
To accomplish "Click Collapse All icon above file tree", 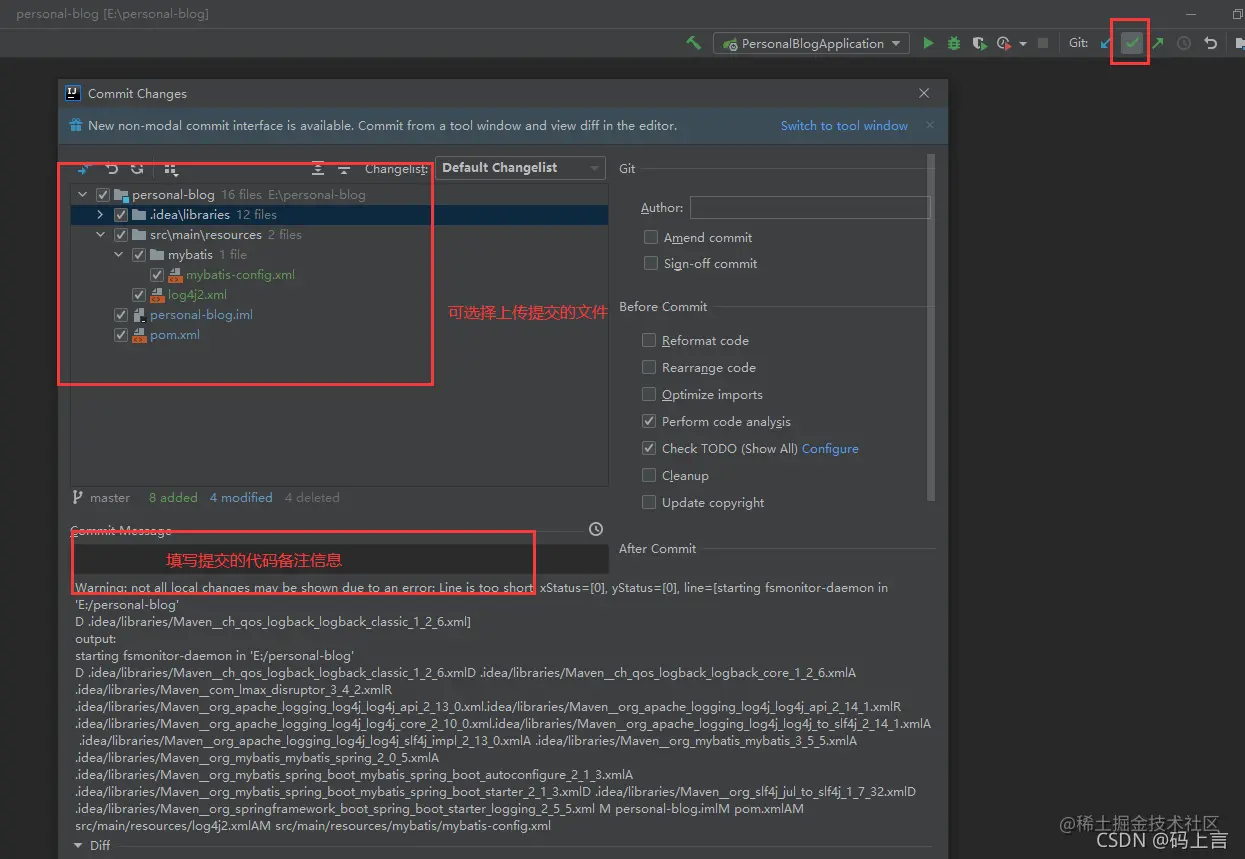I will pos(344,169).
